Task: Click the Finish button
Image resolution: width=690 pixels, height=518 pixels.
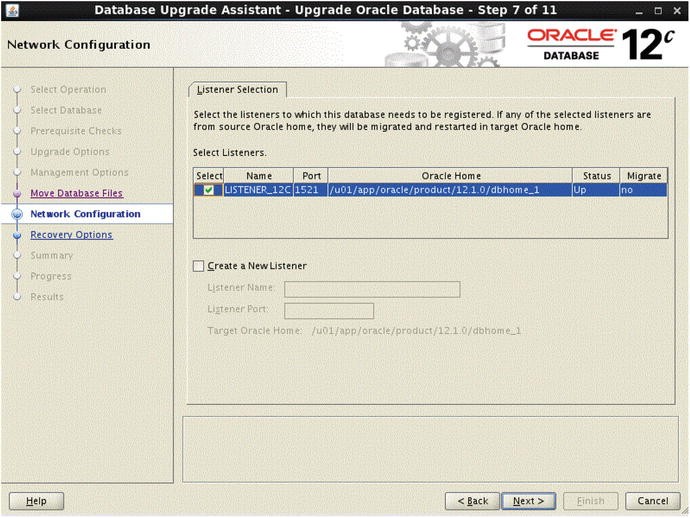Action: (x=591, y=501)
